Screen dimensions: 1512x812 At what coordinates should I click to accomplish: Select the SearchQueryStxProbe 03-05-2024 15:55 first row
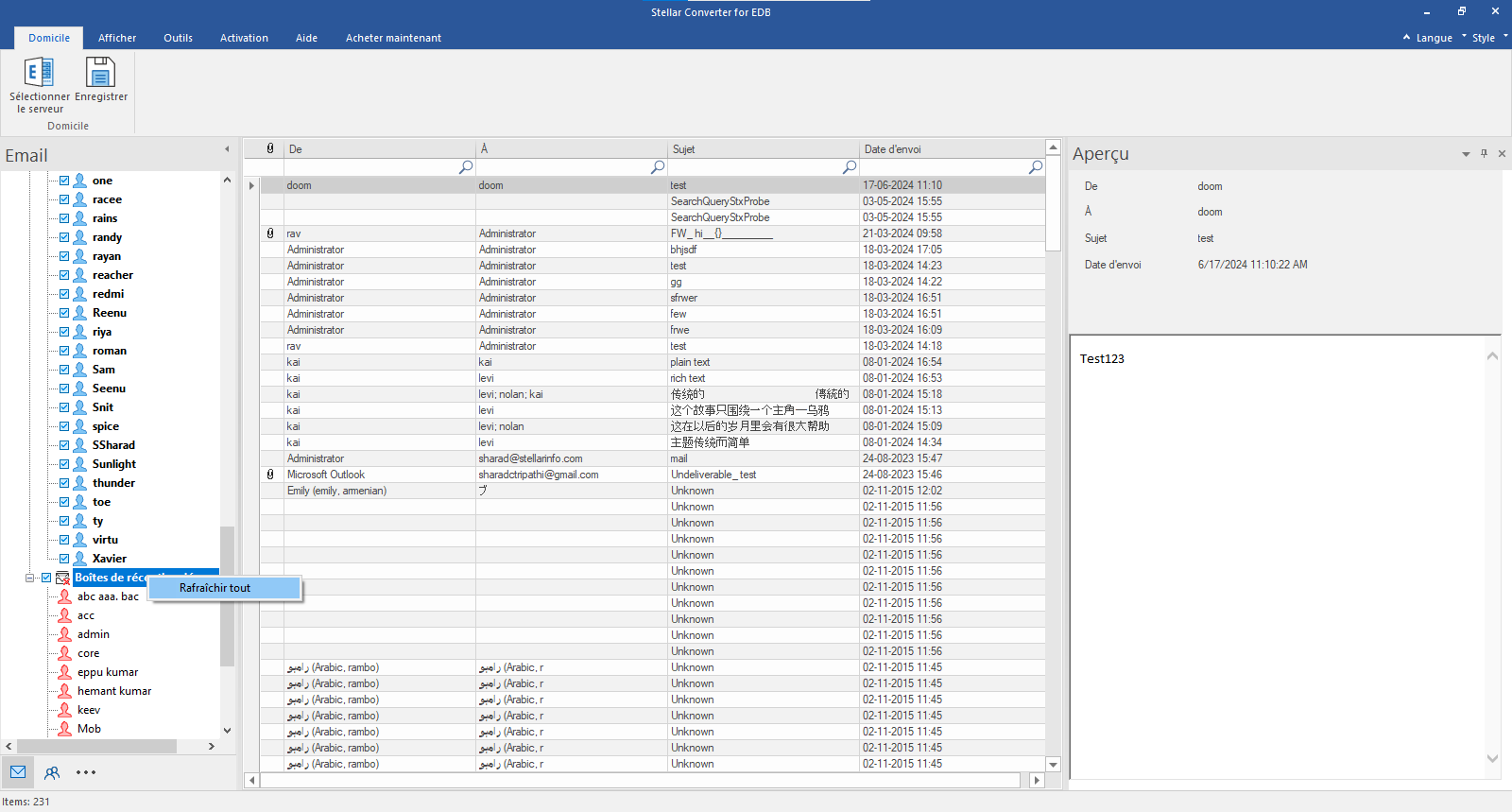point(652,201)
